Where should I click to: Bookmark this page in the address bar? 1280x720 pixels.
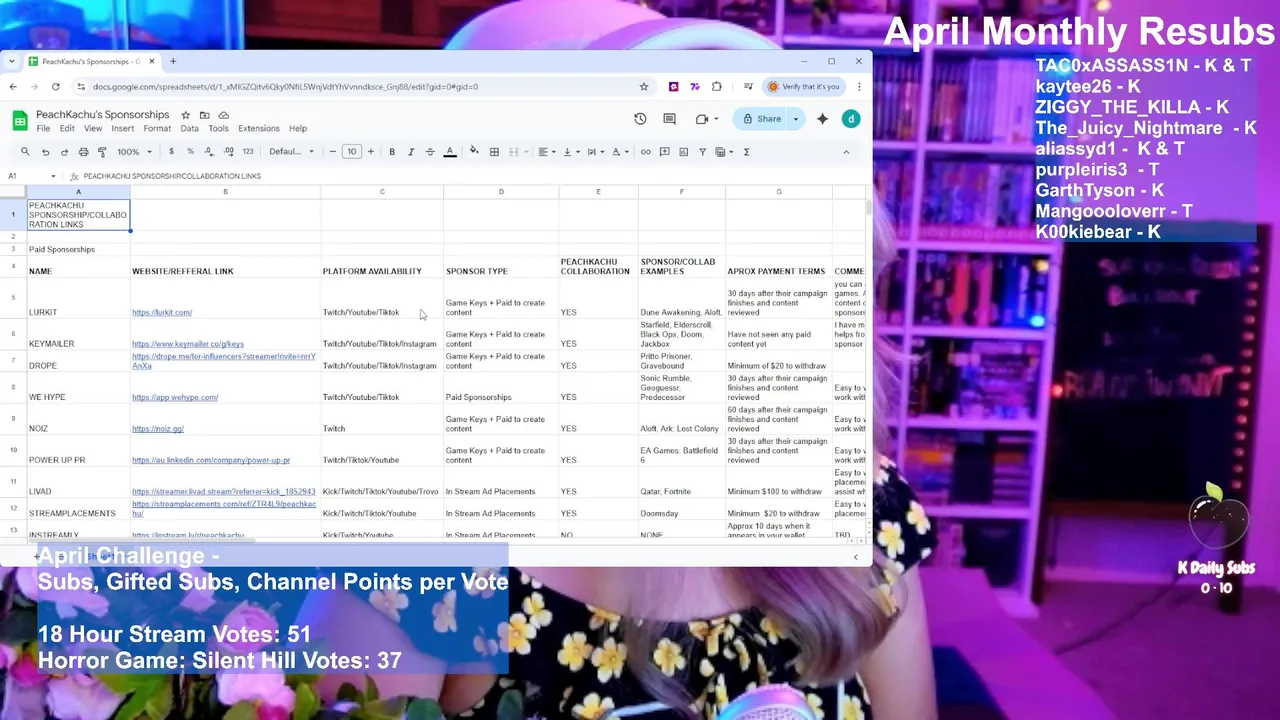coord(643,87)
